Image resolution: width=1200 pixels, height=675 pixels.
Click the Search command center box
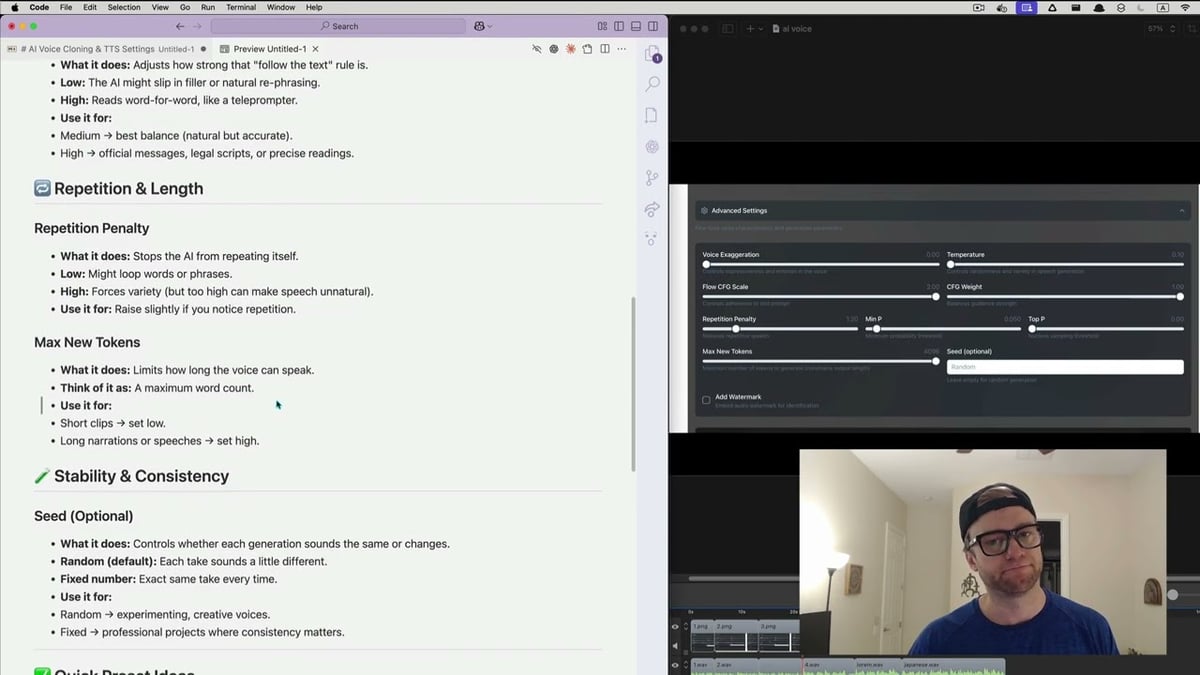[339, 26]
